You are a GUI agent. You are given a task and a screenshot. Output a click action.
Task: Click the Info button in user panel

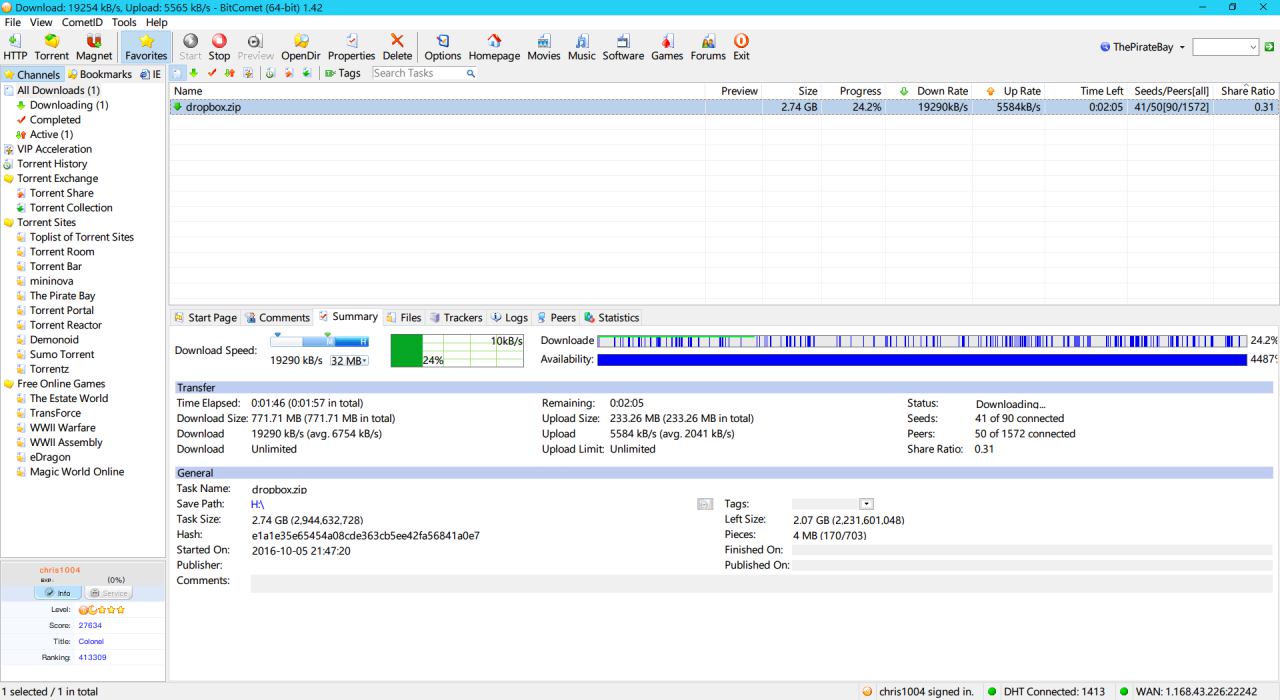[57, 593]
